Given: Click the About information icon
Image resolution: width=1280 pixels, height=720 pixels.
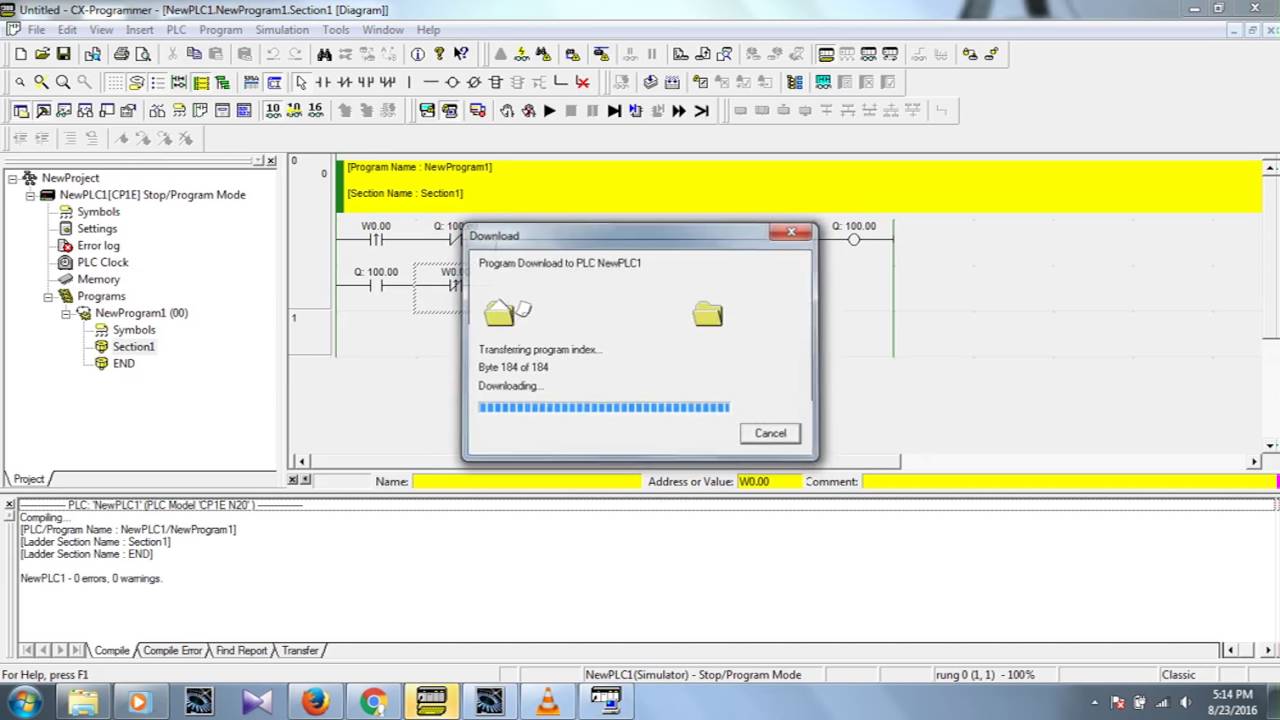Looking at the screenshot, I should [417, 54].
